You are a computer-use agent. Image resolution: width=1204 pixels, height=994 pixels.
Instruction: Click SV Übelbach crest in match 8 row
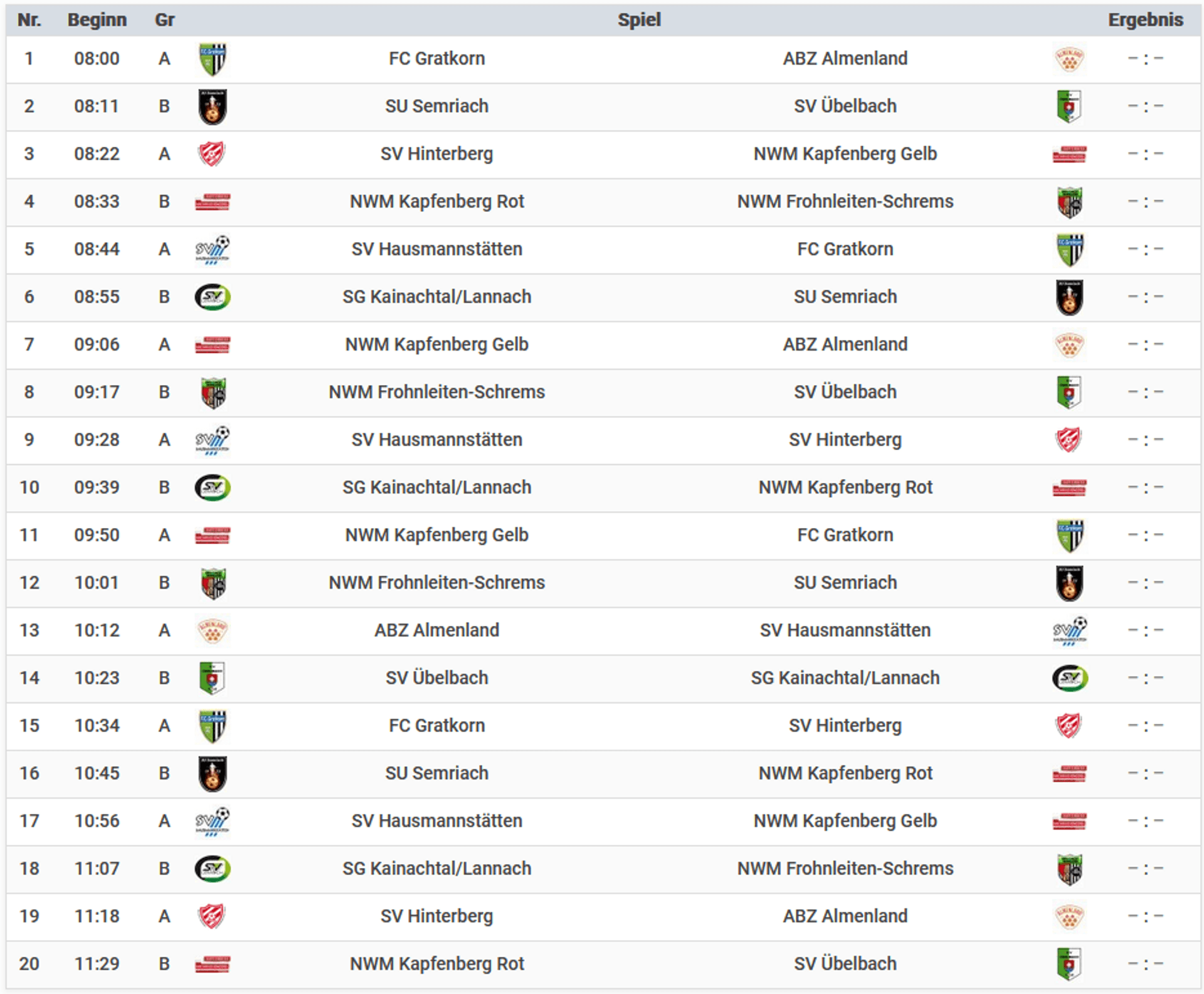point(1069,393)
